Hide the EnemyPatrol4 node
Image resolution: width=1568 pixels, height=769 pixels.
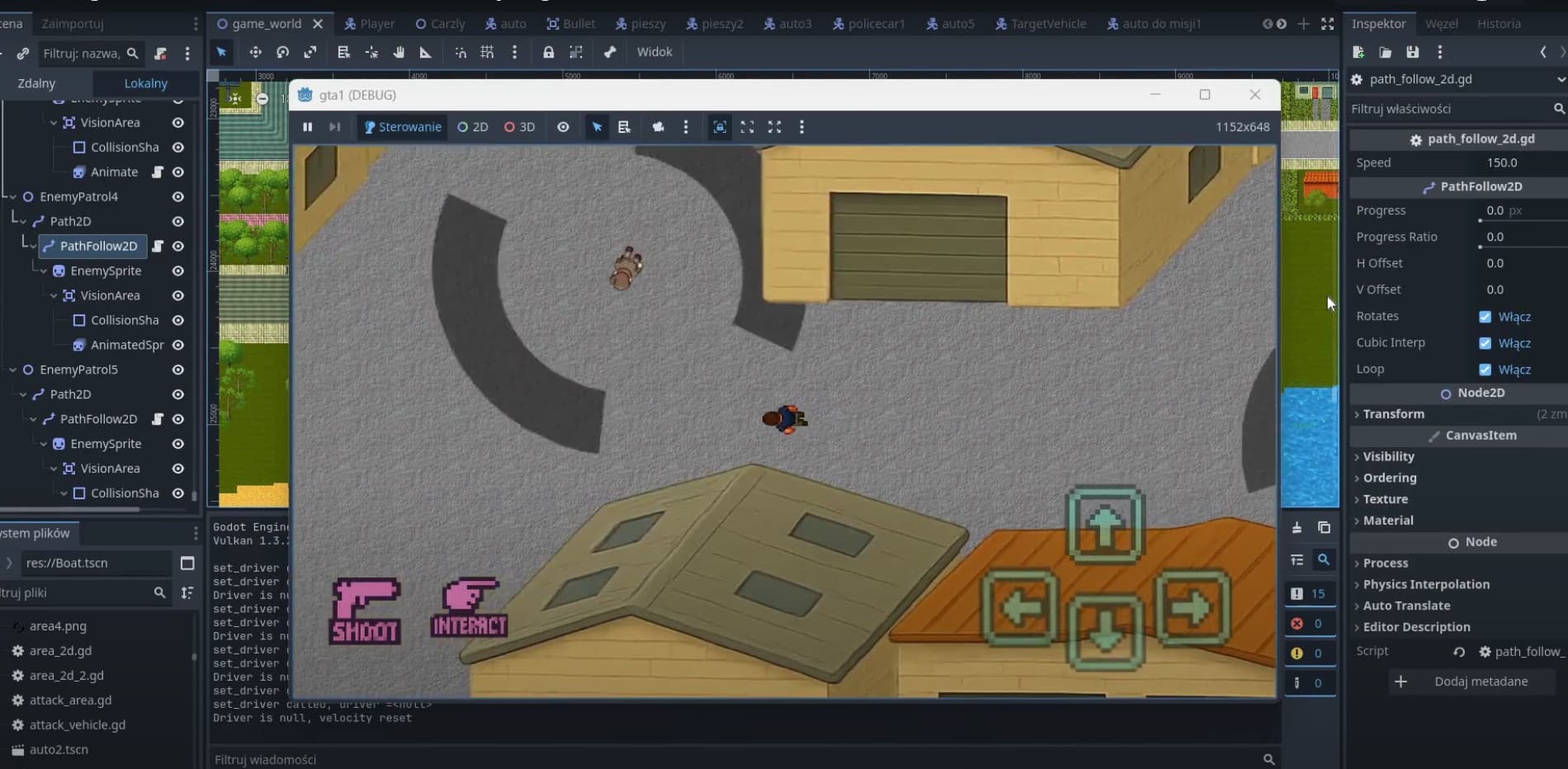click(177, 196)
